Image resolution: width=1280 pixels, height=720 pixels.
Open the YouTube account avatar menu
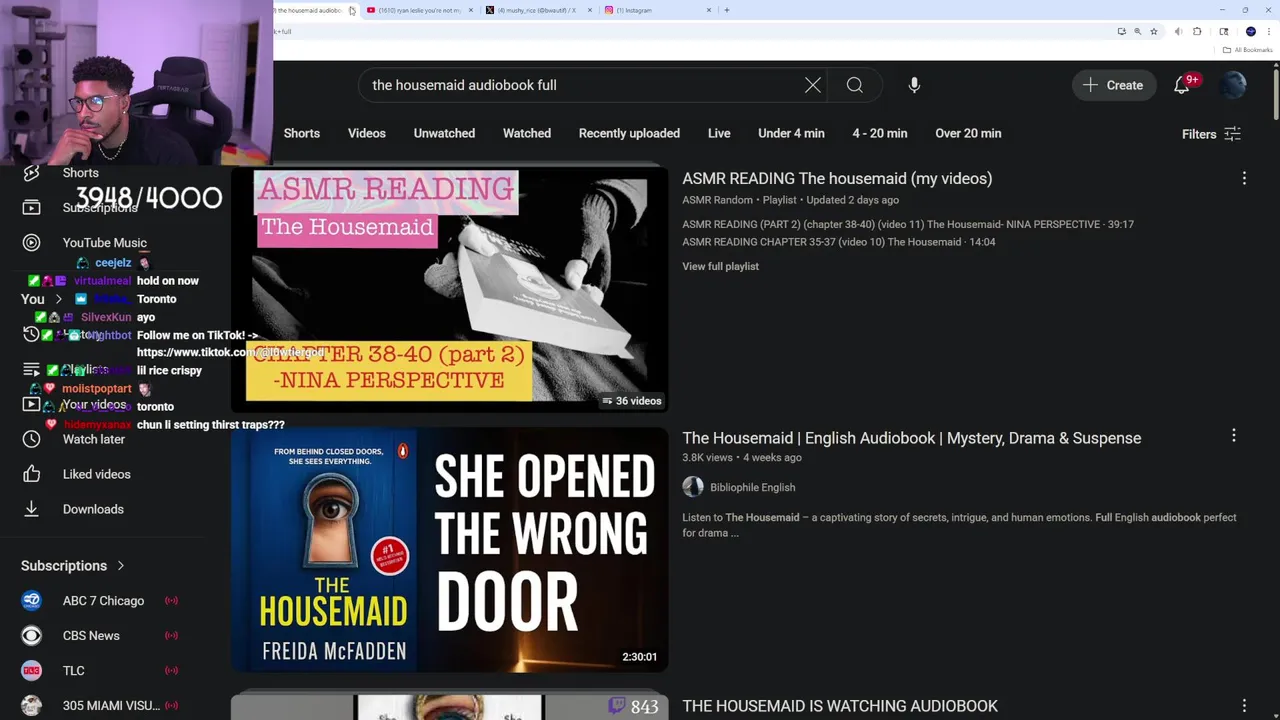point(1234,85)
